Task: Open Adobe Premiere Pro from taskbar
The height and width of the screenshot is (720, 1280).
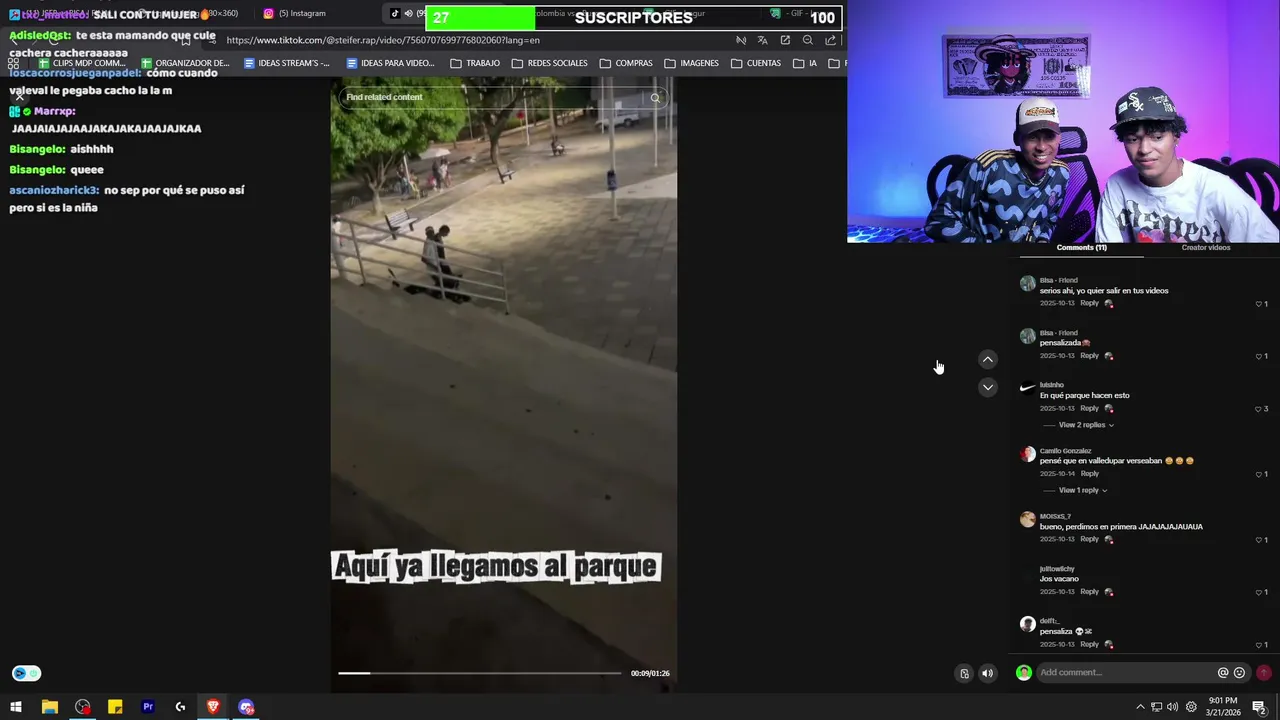Action: click(x=148, y=707)
